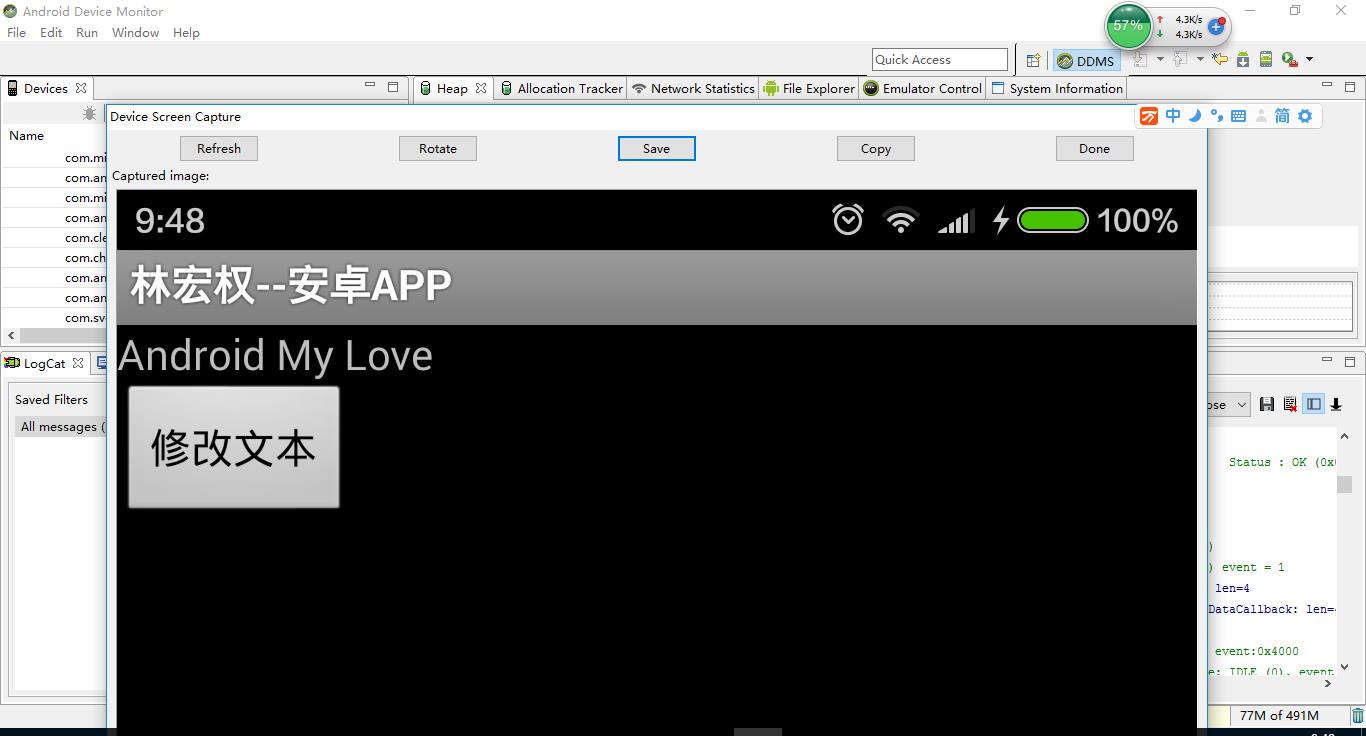Click the Open Perspective icon
The width and height of the screenshot is (1366, 736).
point(1034,60)
